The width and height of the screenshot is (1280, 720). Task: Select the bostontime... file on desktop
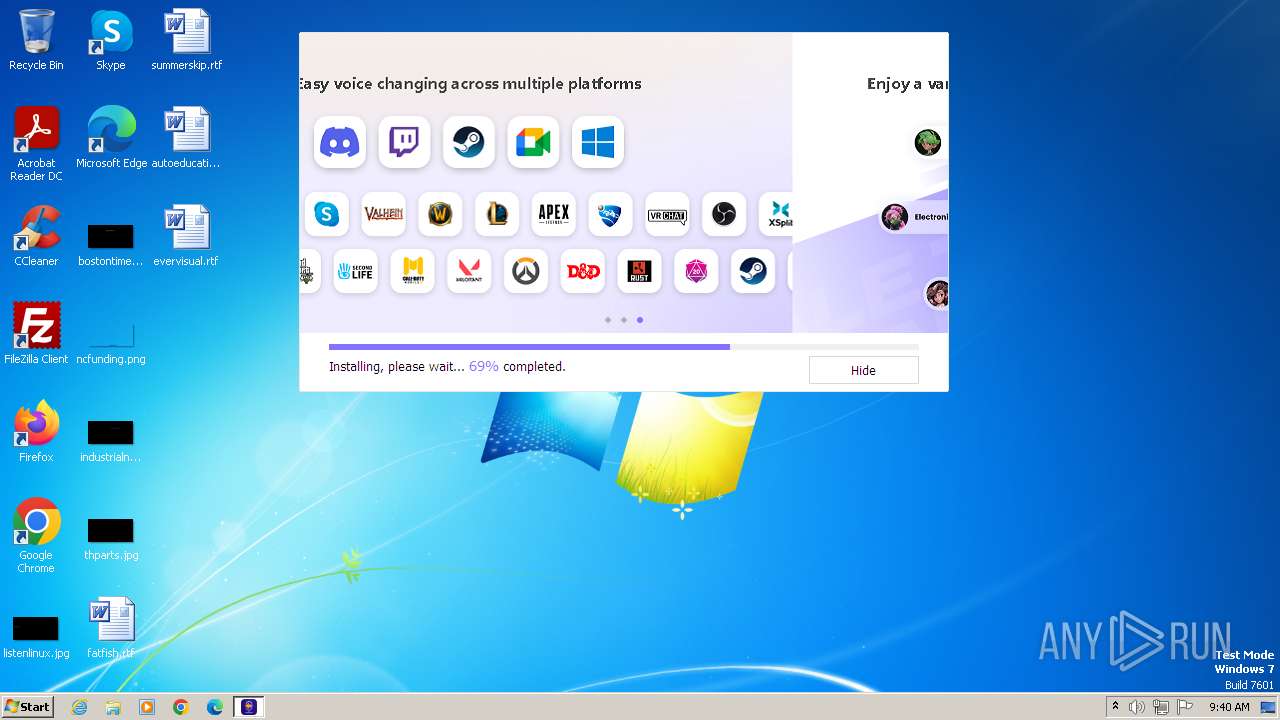[111, 243]
